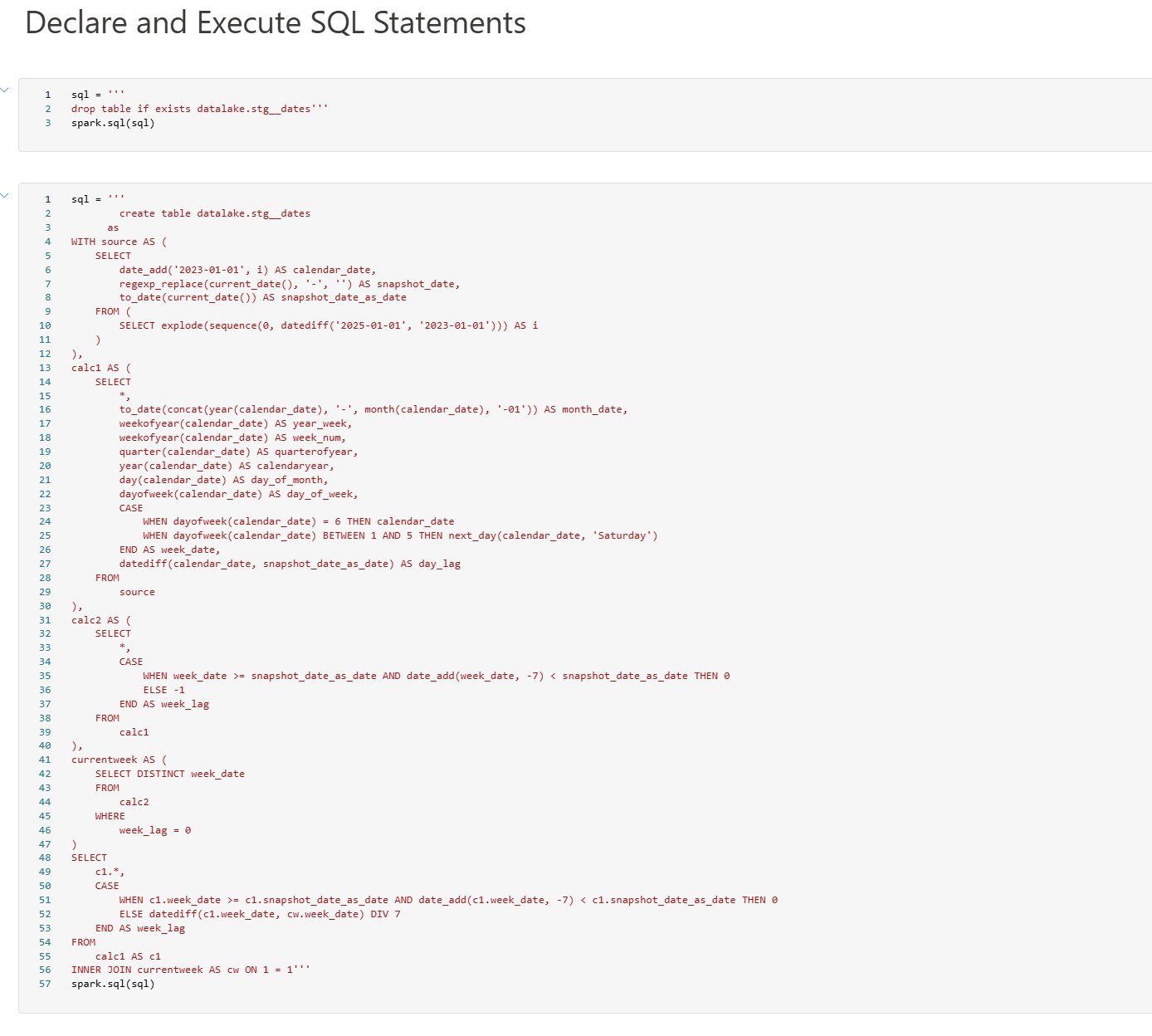Click line number 1 of first cell
Screen dimensions: 1152x1036
48,95
